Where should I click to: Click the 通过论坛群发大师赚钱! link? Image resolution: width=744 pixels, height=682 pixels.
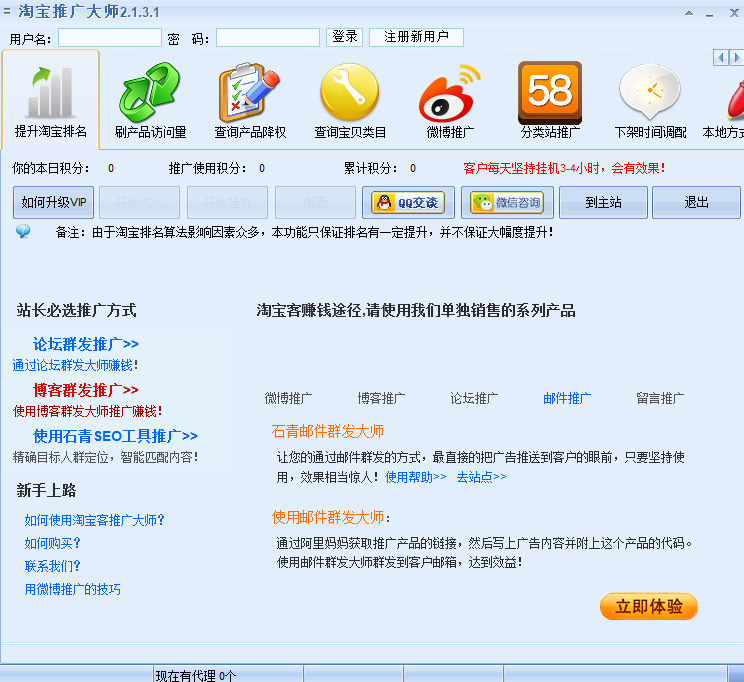tap(75, 365)
